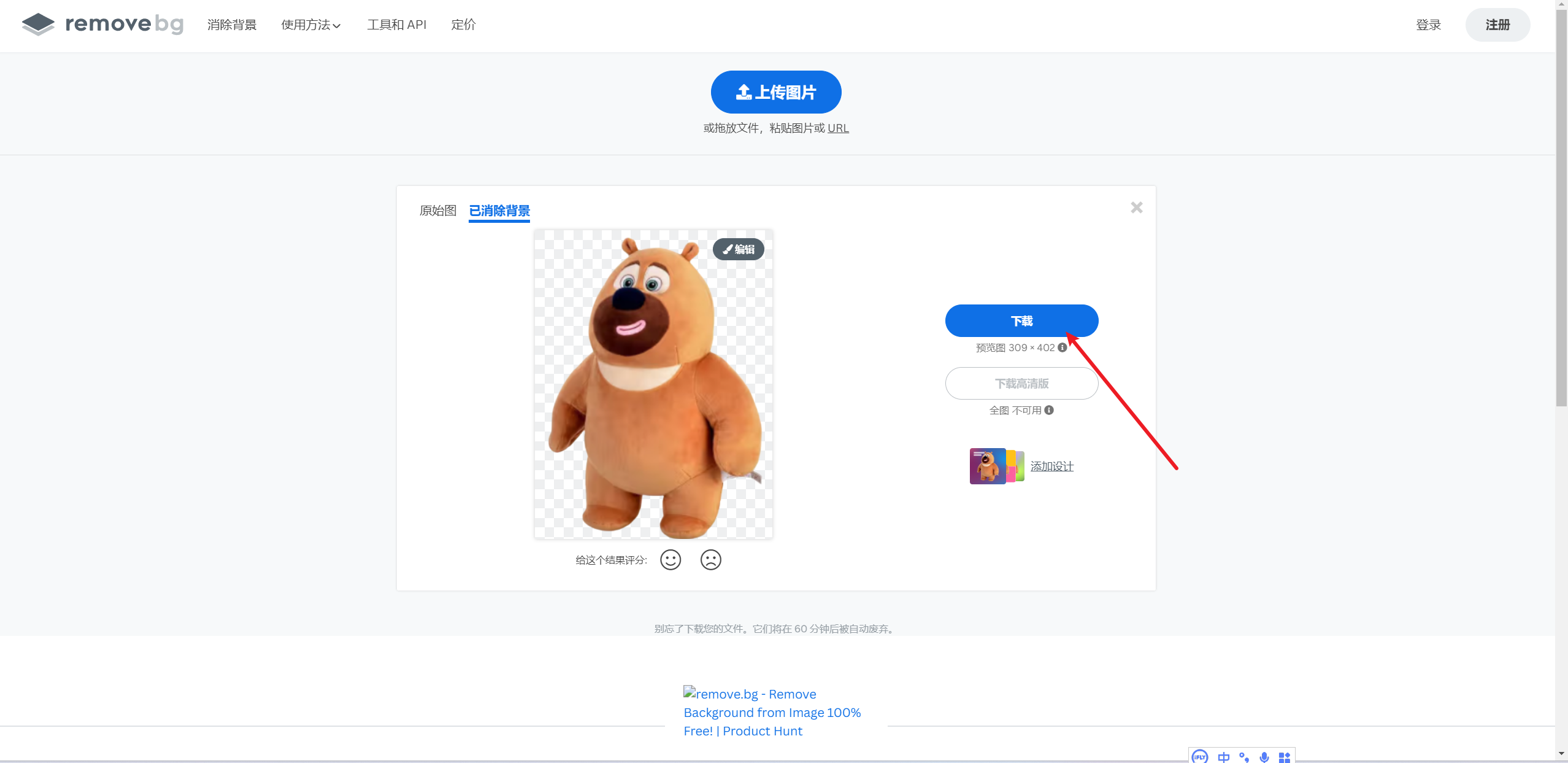Expand the 使用方法 dropdown menu
The width and height of the screenshot is (1568, 763).
click(x=310, y=25)
